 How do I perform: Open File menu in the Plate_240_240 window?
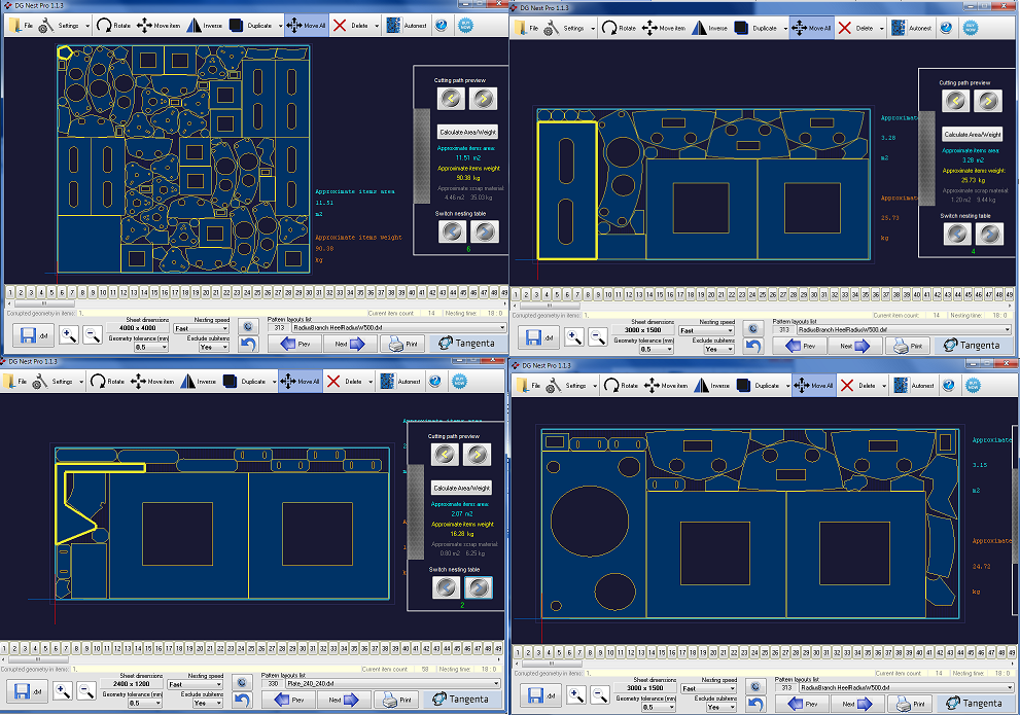tap(18, 381)
